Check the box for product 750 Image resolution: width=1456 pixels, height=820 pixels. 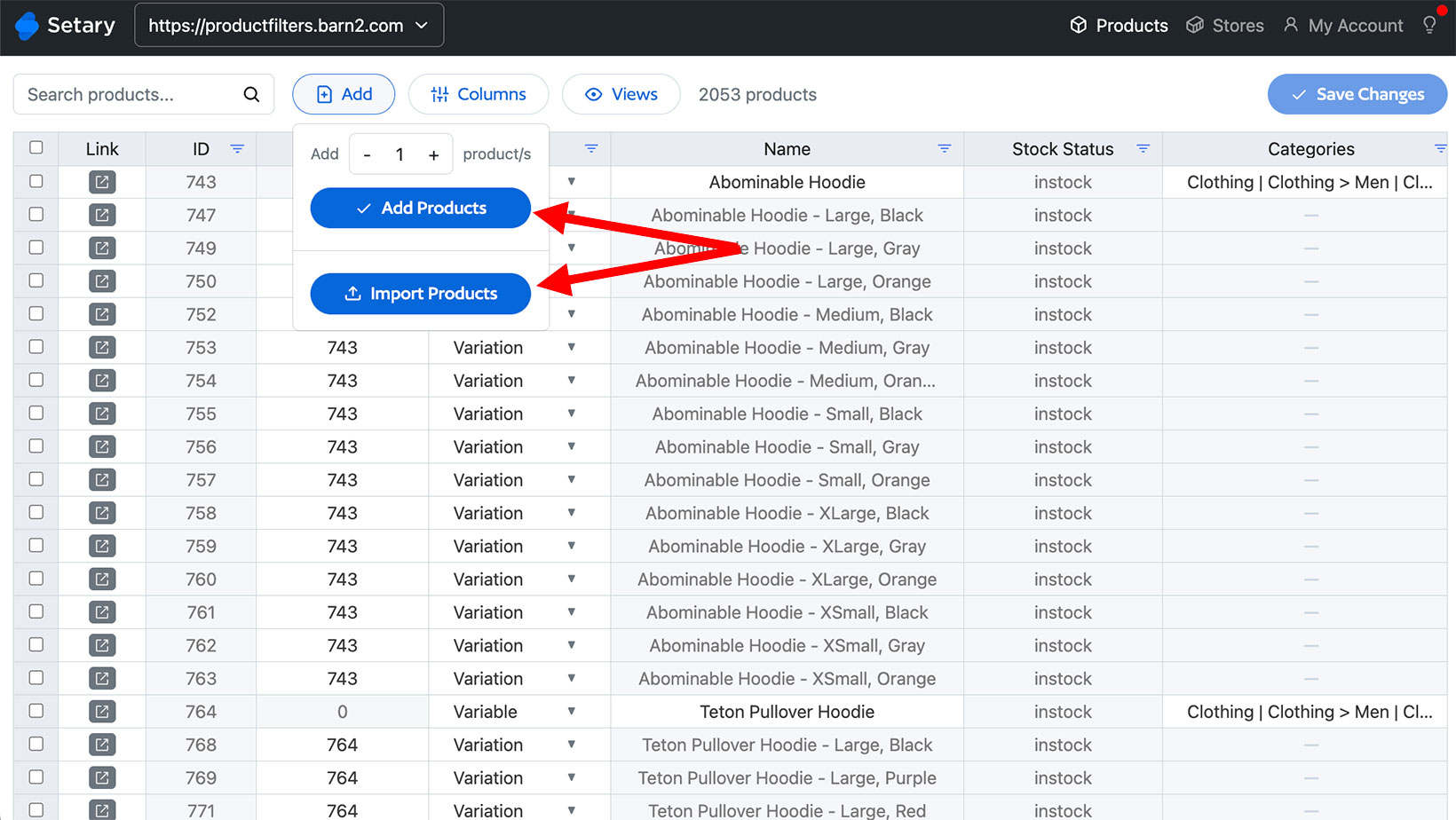point(36,280)
